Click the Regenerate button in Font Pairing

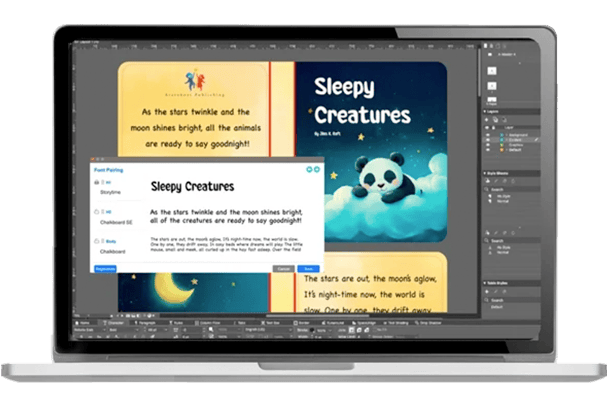tap(105, 269)
